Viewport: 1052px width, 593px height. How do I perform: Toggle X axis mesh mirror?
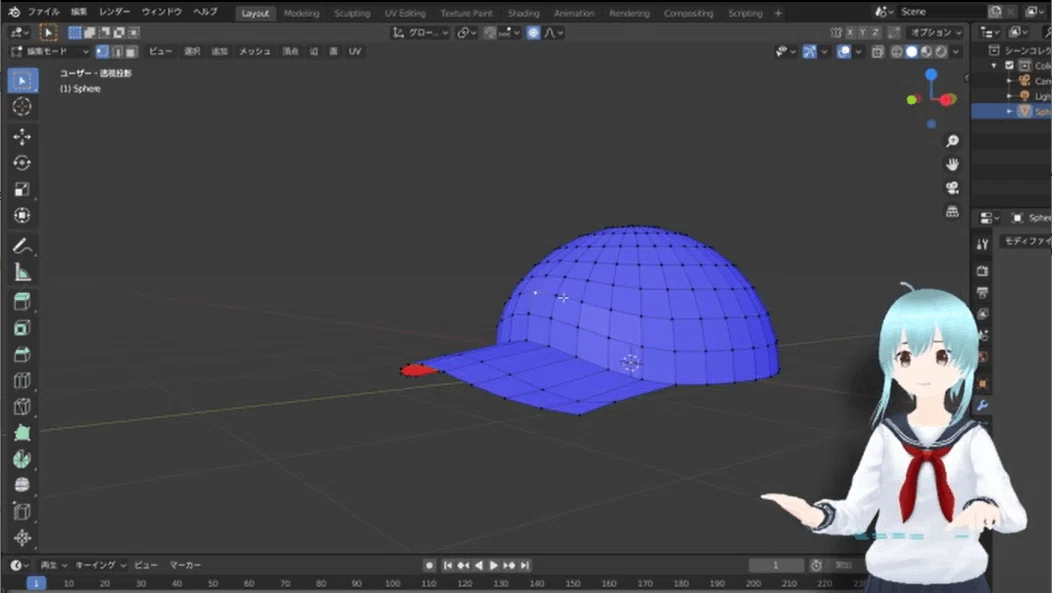849,32
